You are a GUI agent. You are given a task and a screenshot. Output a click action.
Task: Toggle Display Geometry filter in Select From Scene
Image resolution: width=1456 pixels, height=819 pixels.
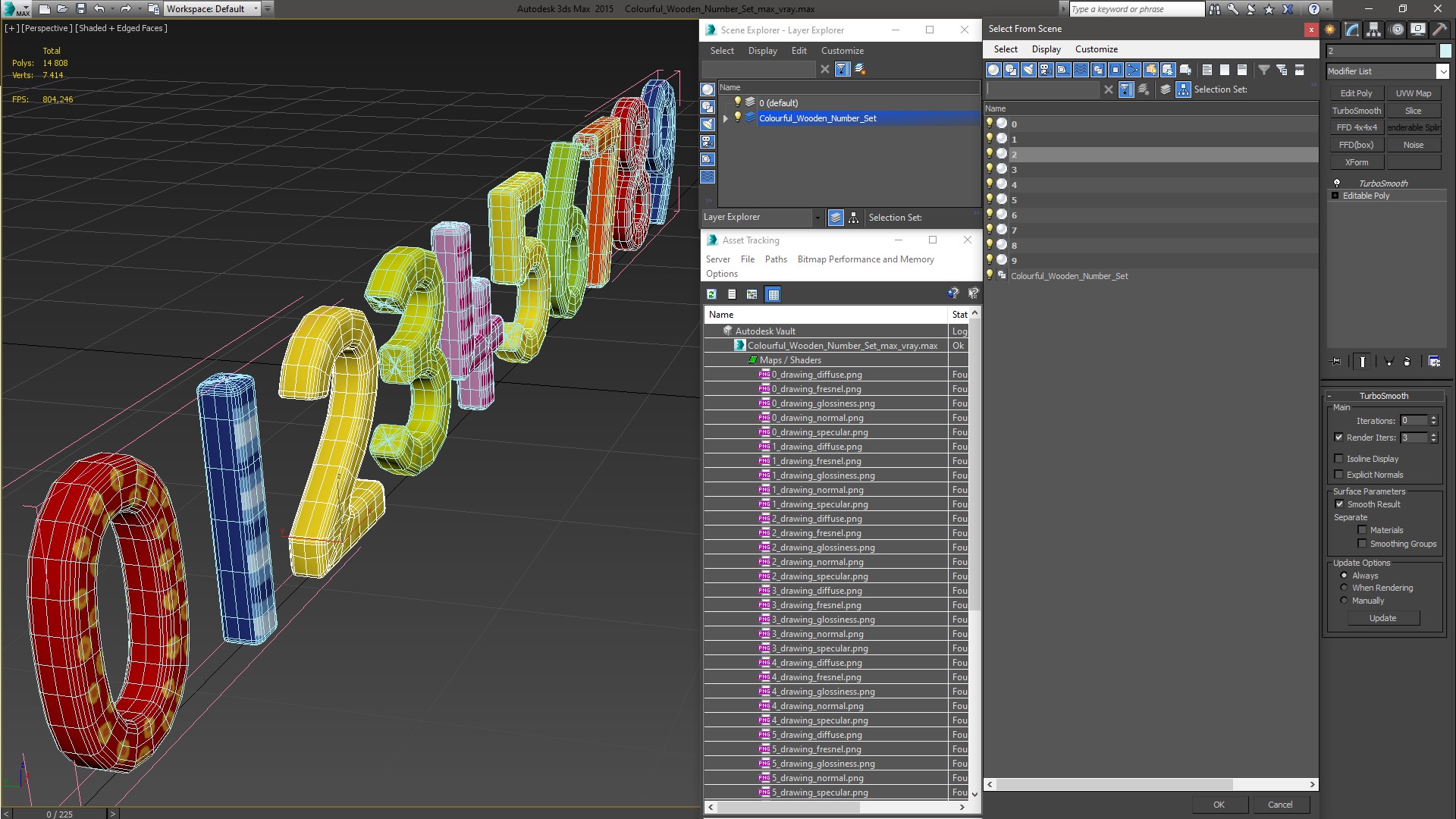(x=993, y=70)
